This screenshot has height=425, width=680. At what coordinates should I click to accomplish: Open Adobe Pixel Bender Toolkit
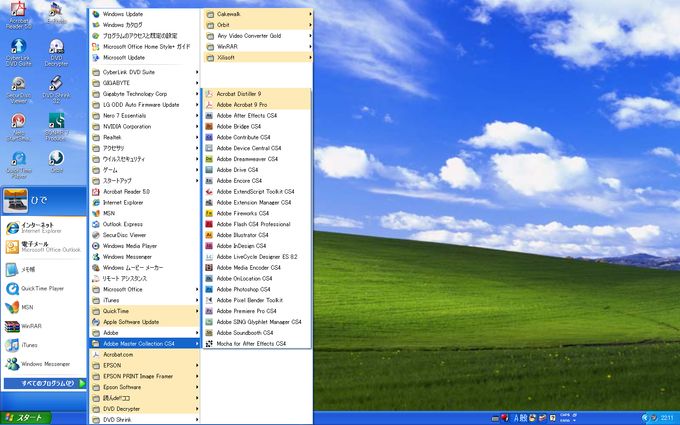[257, 300]
